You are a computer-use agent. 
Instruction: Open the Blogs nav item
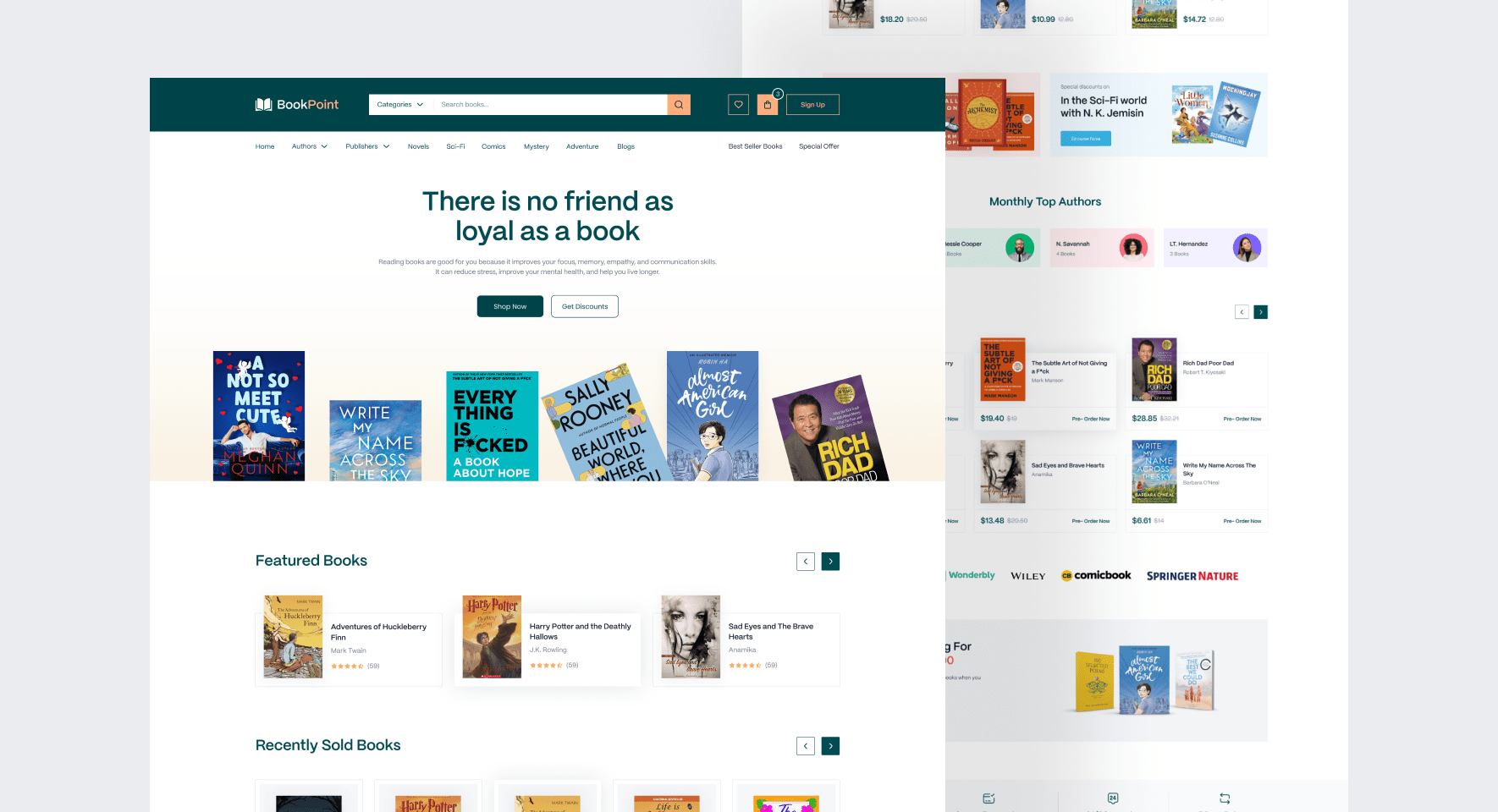625,146
